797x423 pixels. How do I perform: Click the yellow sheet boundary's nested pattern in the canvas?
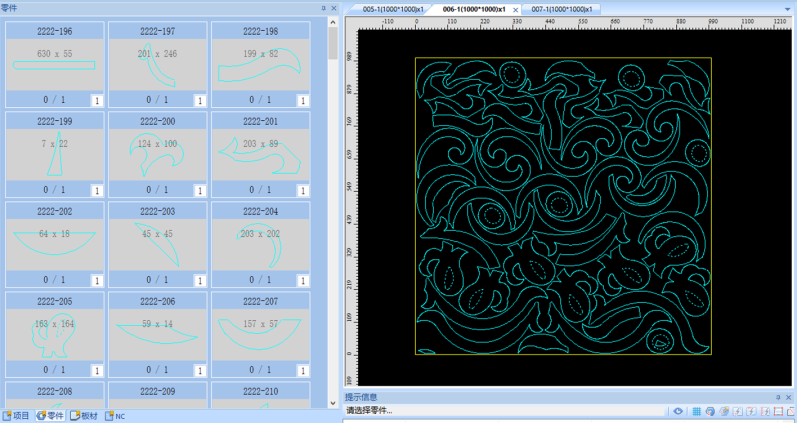click(x=563, y=206)
